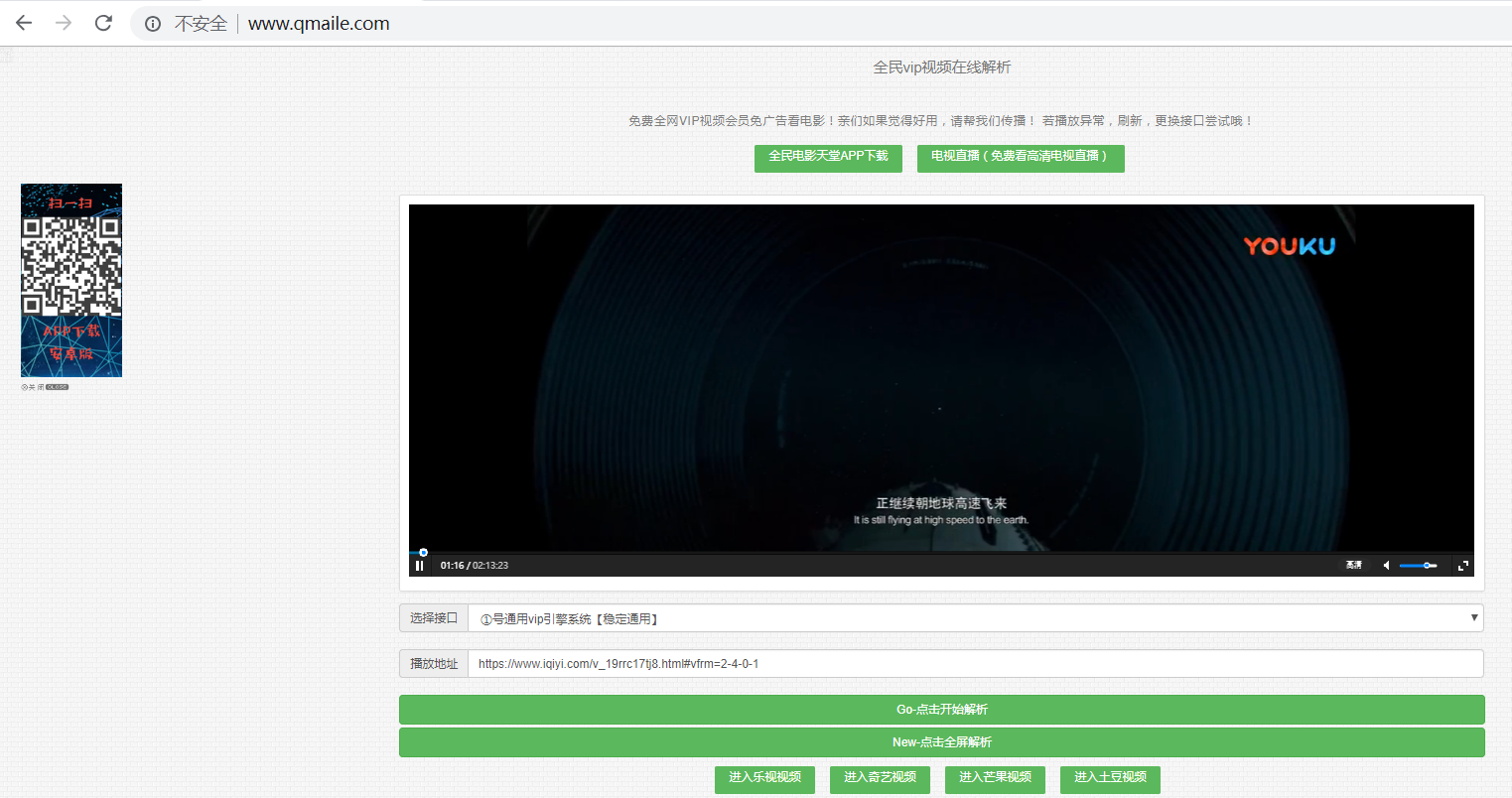The image size is (1512, 798).
Task: Click the browser forward arrow
Action: pos(64,23)
